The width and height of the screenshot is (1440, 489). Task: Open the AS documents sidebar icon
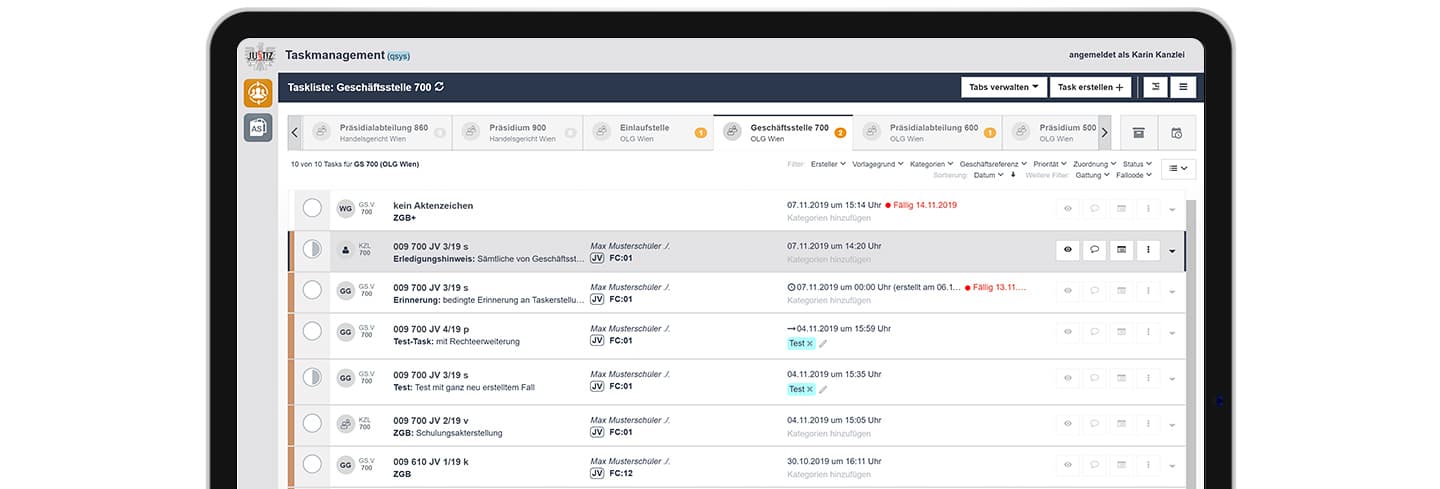click(258, 128)
